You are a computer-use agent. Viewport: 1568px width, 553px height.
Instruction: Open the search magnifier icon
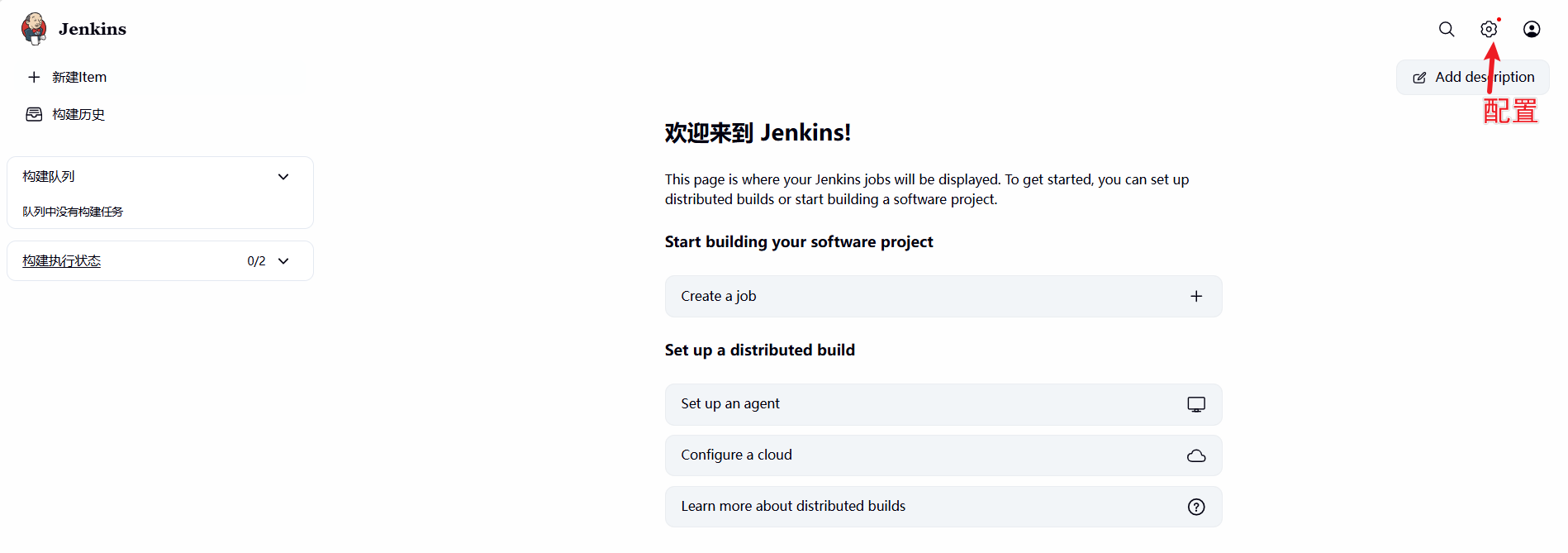click(x=1447, y=29)
